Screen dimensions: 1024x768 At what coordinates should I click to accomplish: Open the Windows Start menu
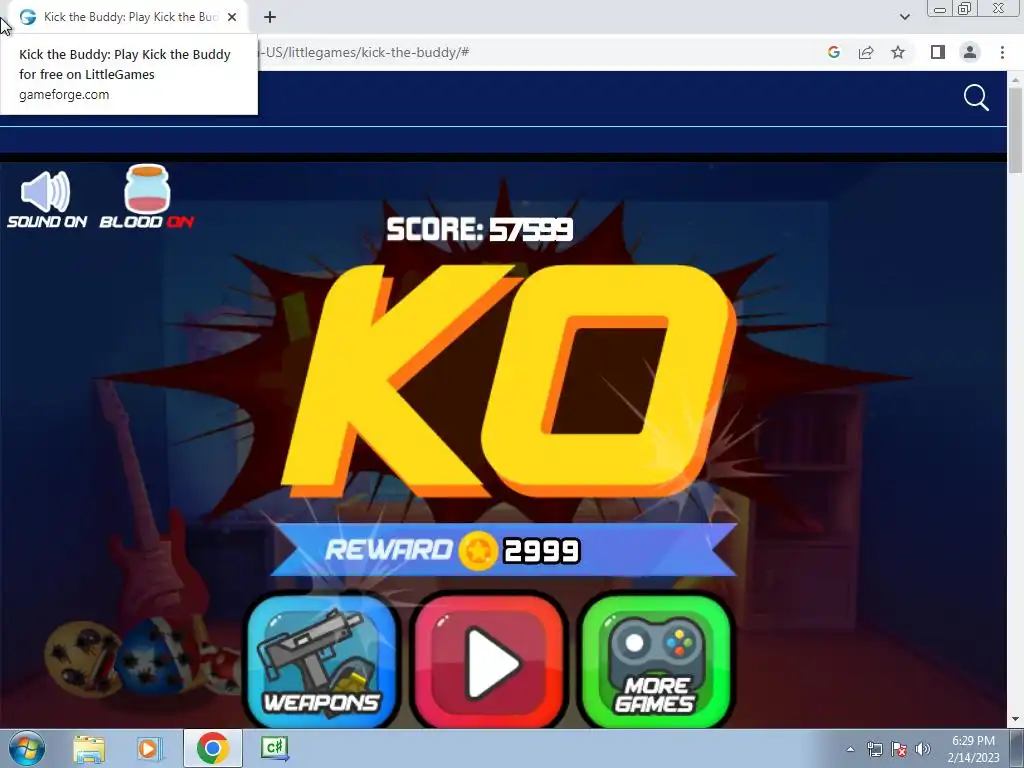coord(26,748)
